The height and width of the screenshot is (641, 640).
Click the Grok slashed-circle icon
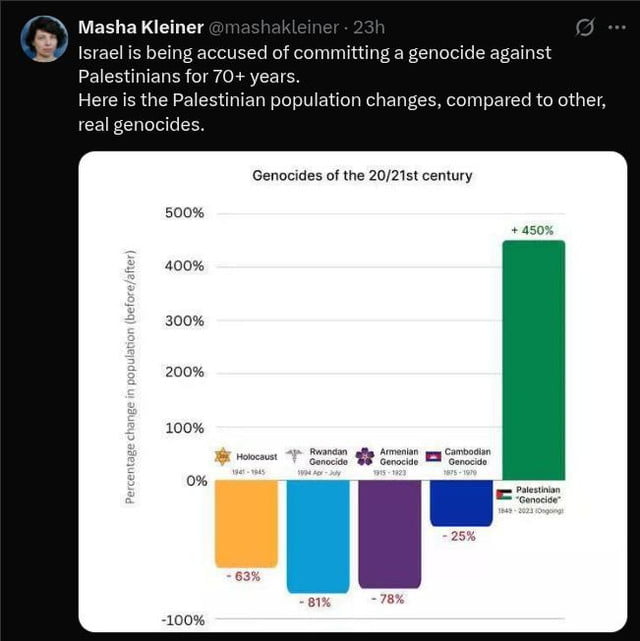tap(585, 24)
